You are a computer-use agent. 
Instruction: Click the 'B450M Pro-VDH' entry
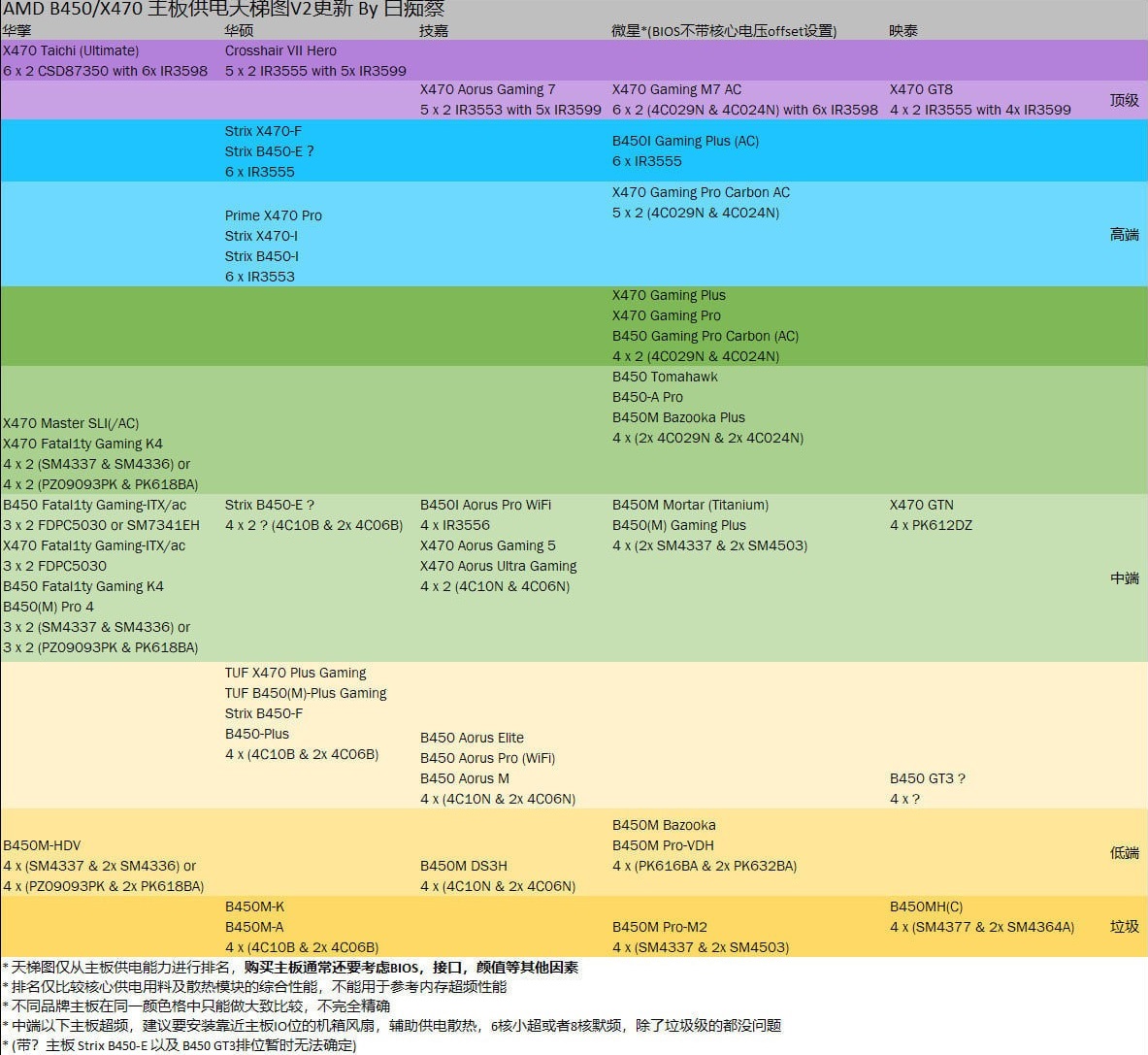pyautogui.click(x=663, y=845)
